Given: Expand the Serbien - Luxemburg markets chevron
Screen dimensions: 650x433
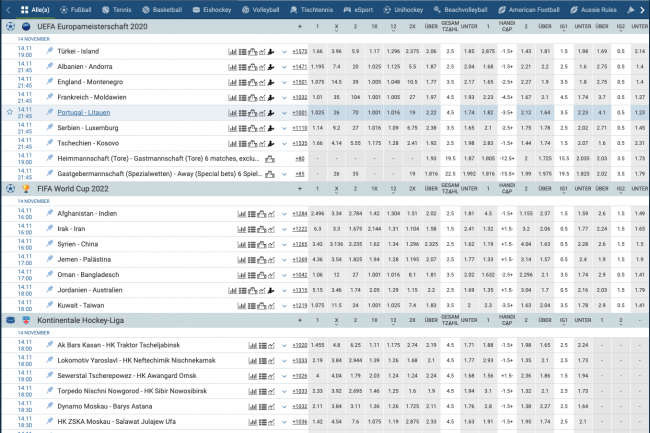Looking at the screenshot, I should pos(283,127).
